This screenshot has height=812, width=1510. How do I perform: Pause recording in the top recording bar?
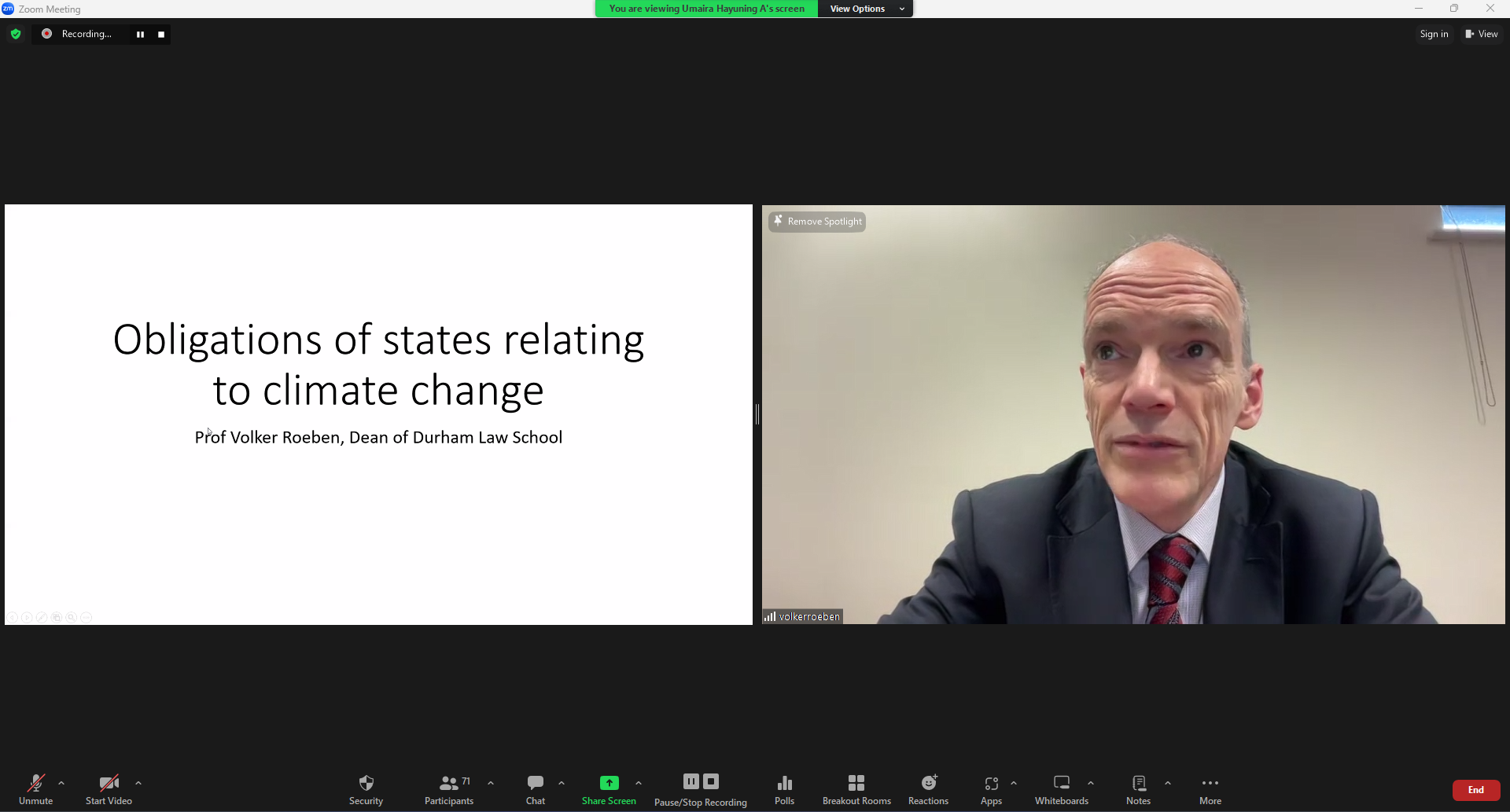pos(140,35)
